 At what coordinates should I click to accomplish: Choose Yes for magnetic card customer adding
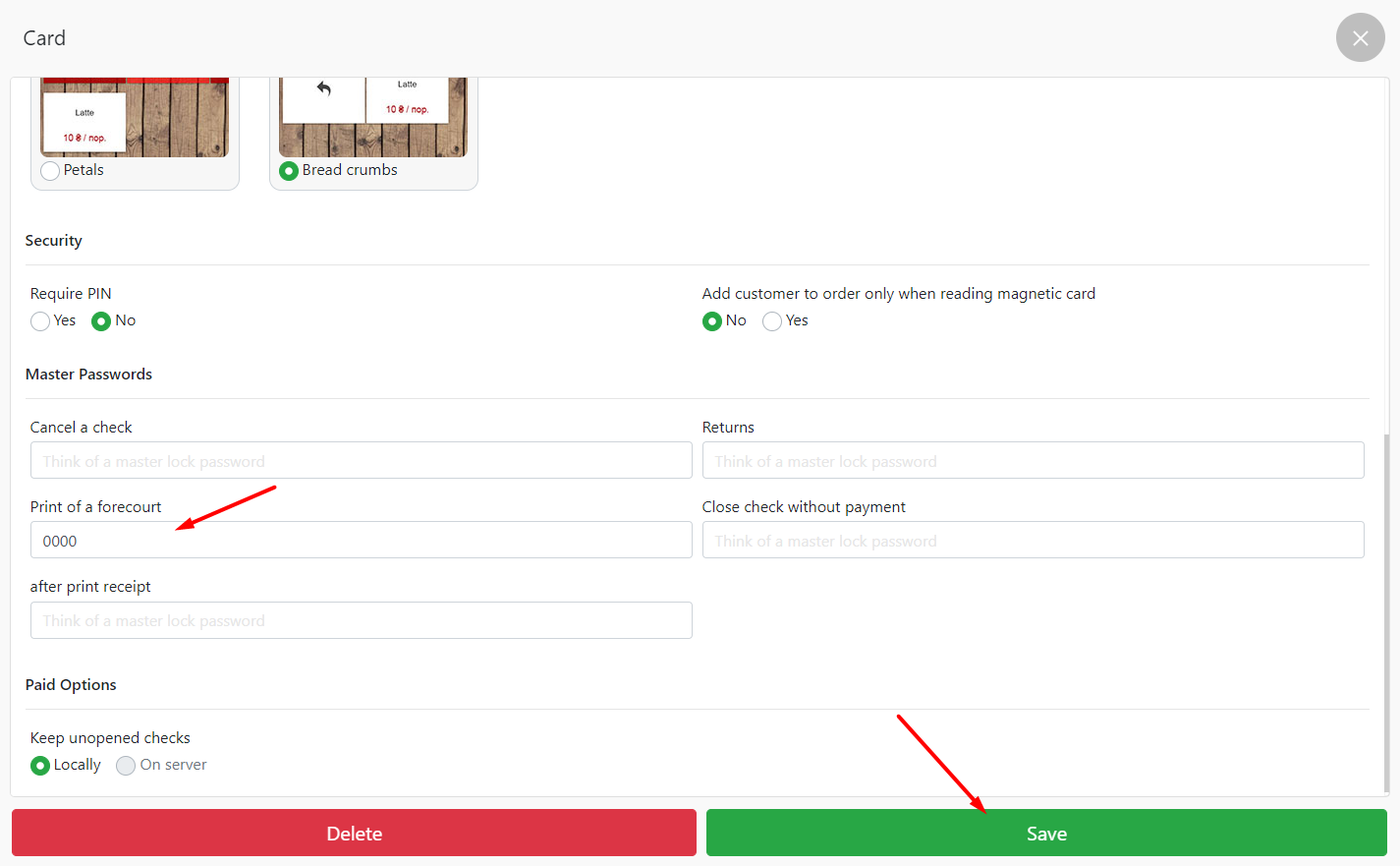coord(772,321)
